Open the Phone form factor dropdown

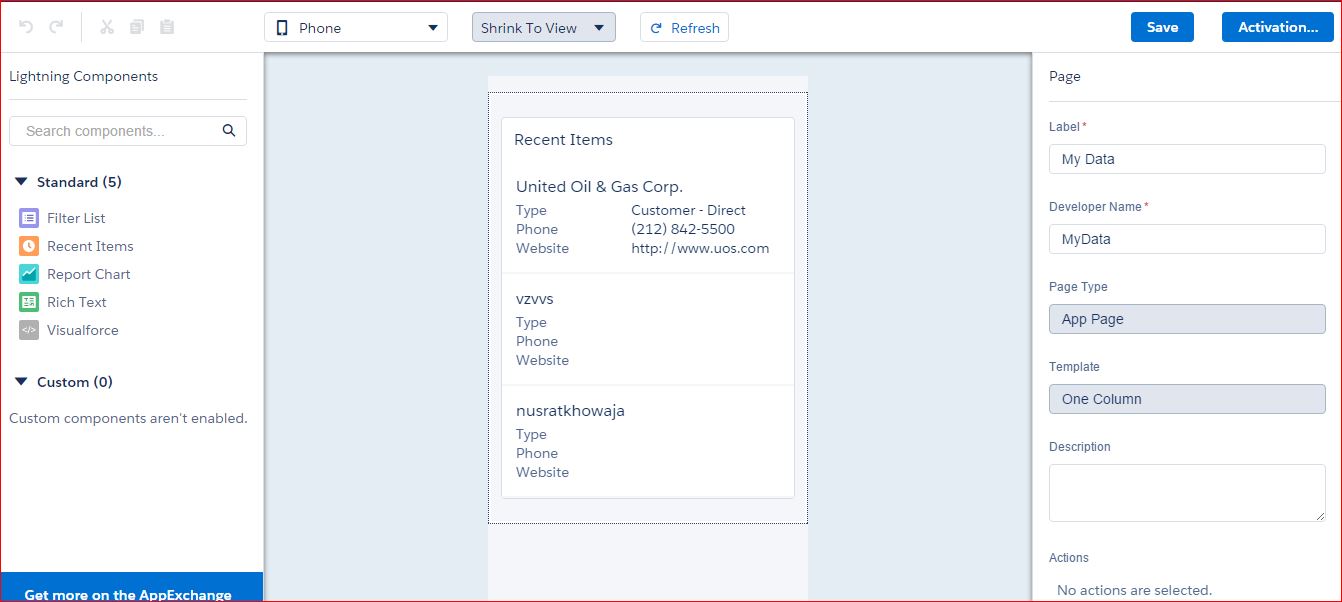click(x=357, y=27)
